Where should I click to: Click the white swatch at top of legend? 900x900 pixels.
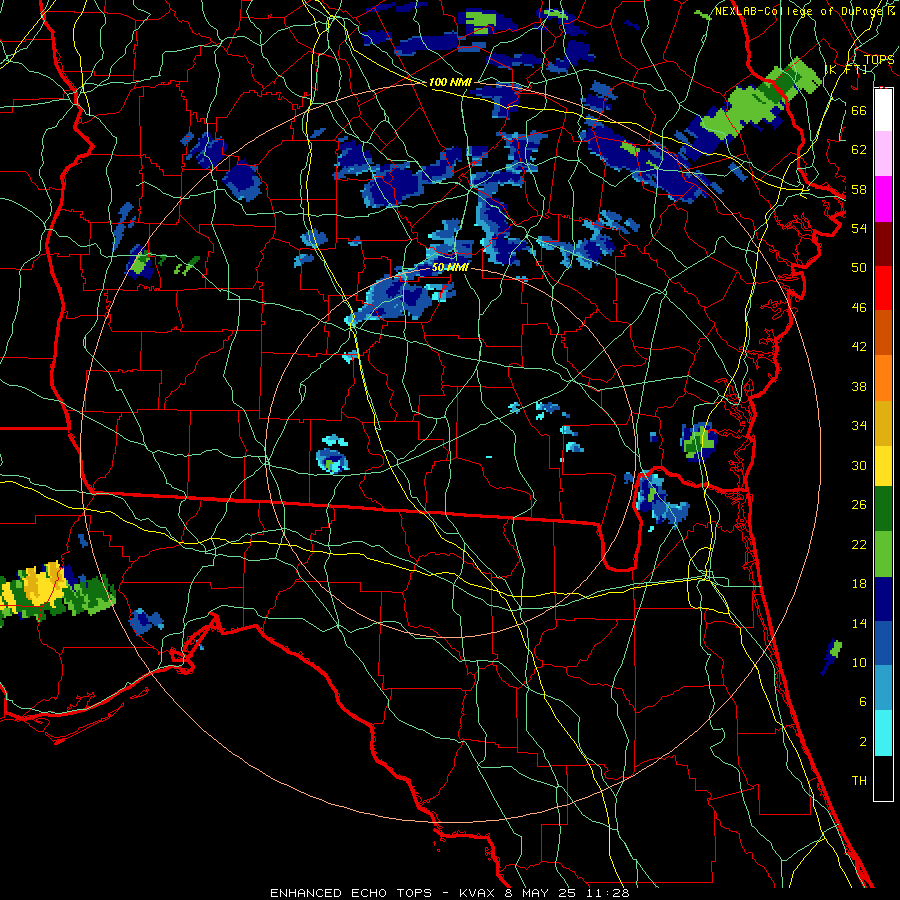[883, 110]
